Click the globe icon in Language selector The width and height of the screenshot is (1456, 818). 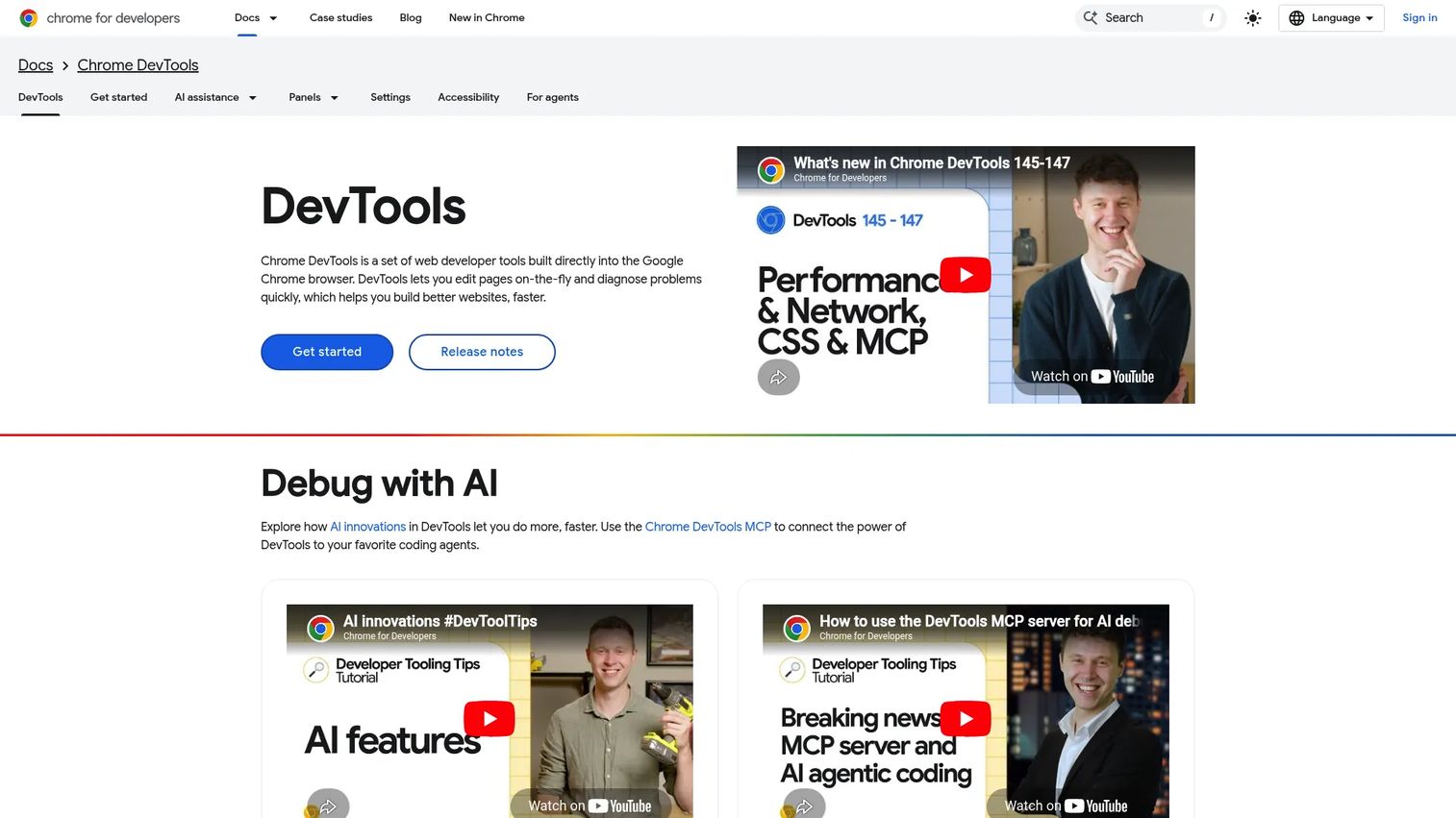(1296, 18)
